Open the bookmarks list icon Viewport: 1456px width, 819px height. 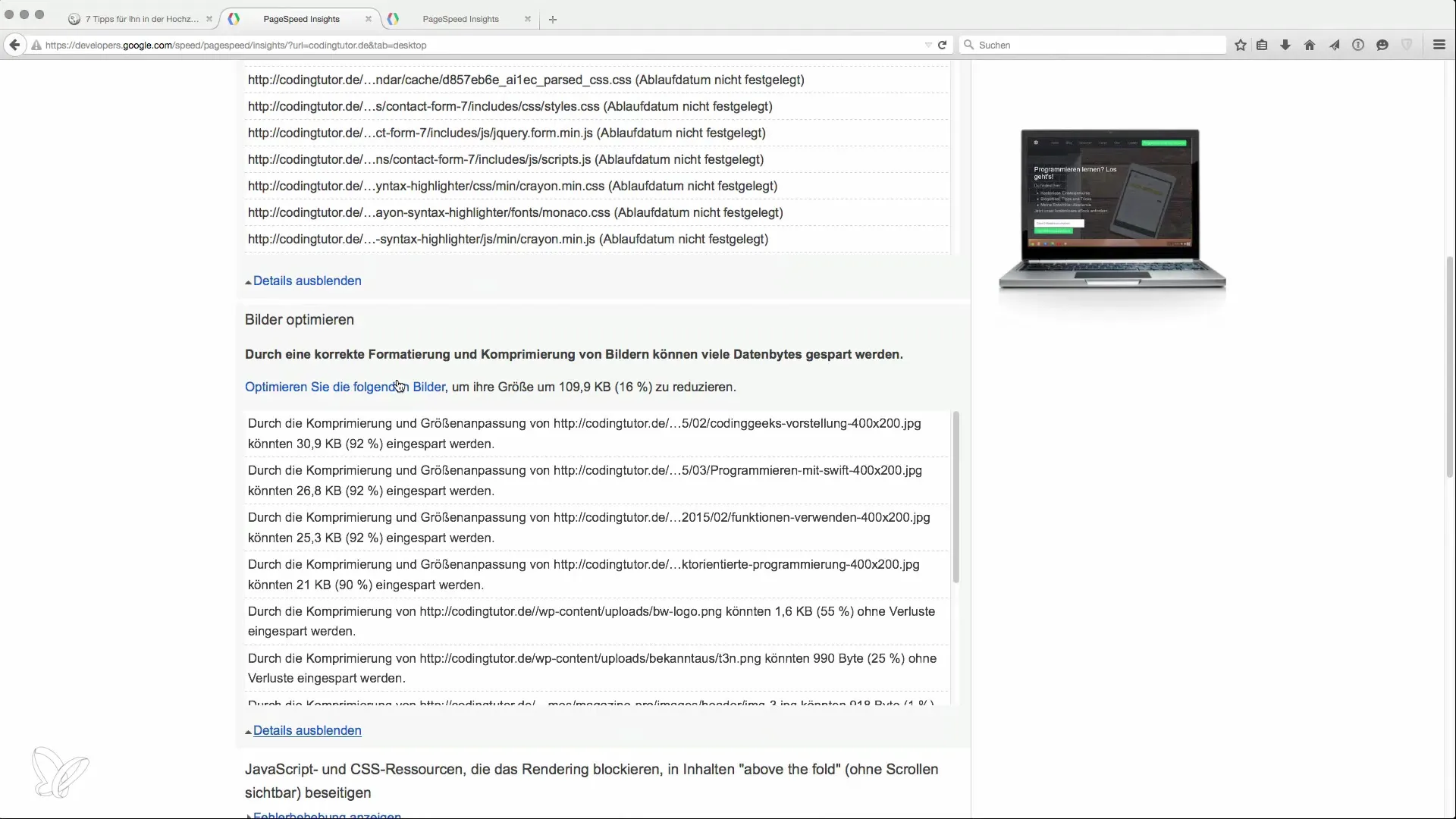1262,45
